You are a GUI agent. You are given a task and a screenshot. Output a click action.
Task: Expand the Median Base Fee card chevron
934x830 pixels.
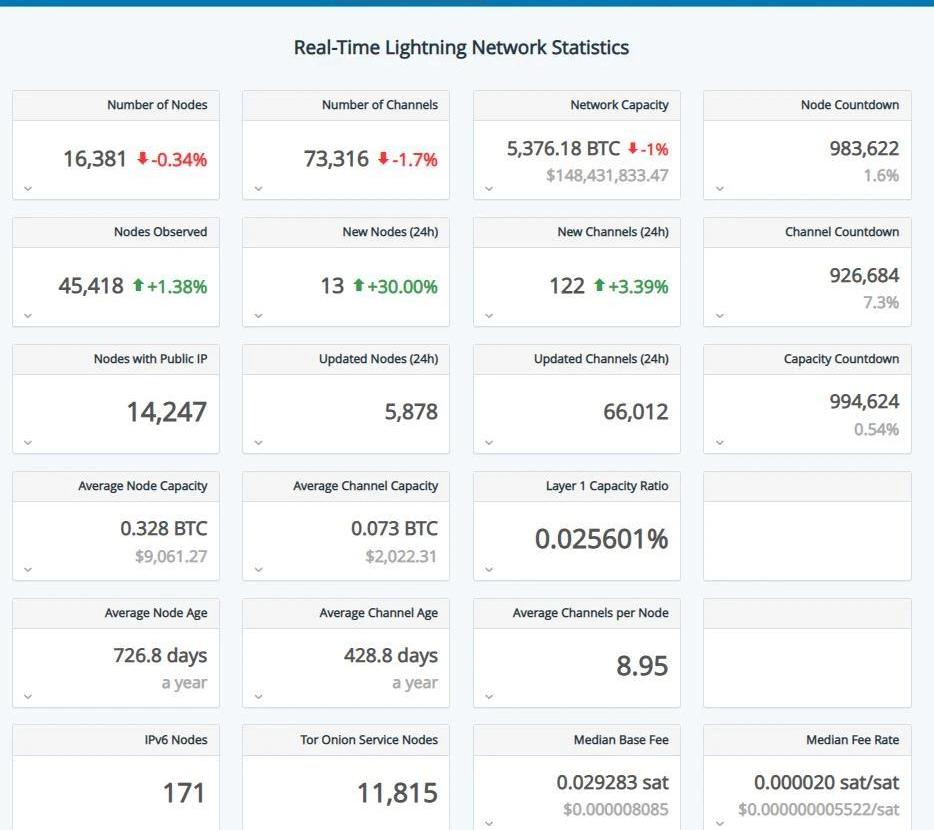tap(489, 823)
